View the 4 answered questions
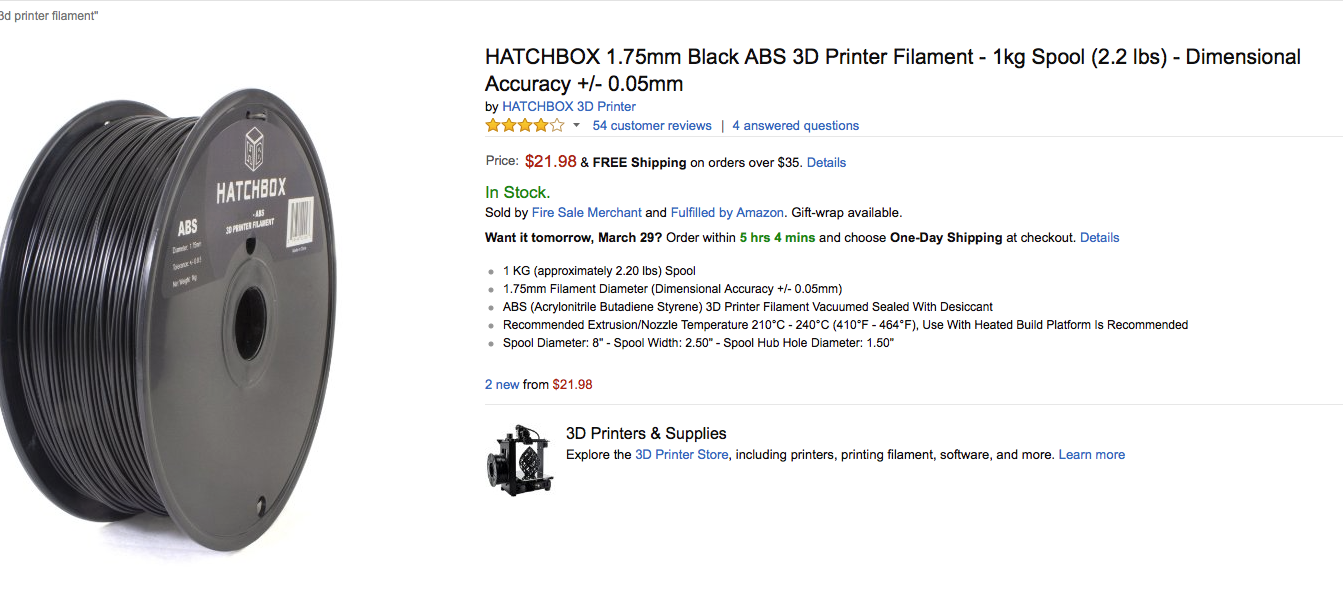 click(x=795, y=126)
